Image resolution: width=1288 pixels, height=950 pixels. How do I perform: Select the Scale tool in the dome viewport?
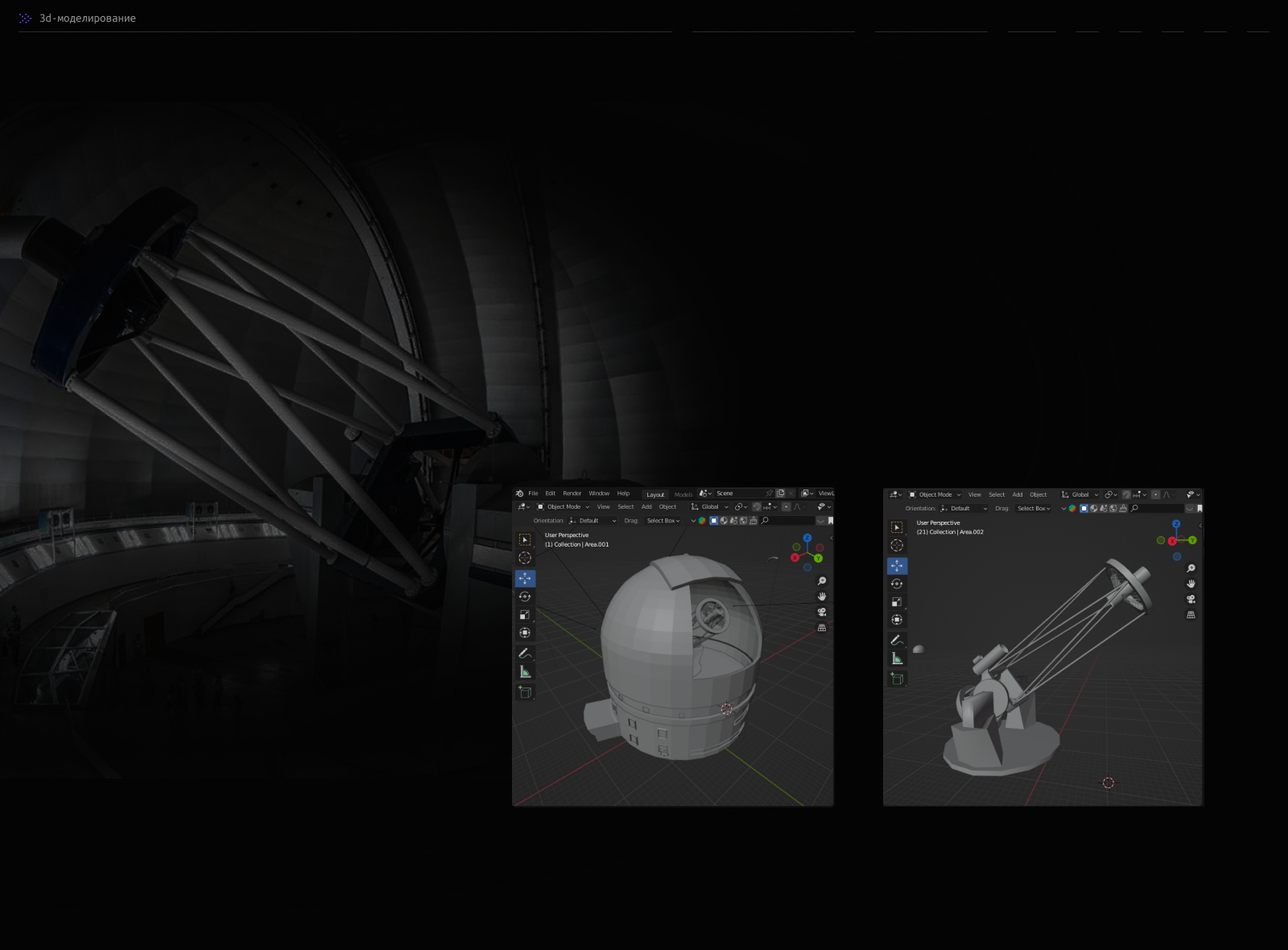tap(525, 615)
